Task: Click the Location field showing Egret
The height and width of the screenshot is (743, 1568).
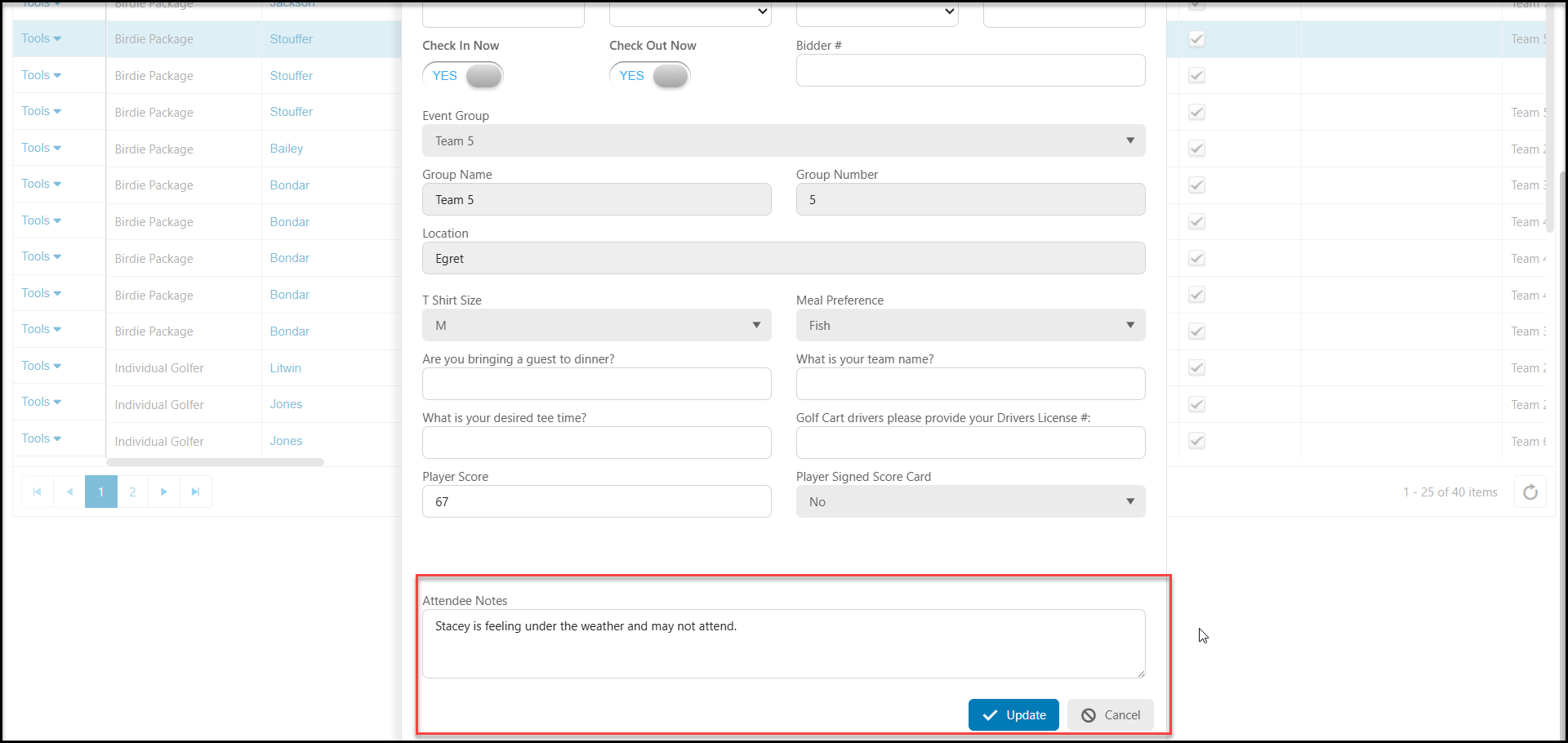Action: click(x=784, y=258)
